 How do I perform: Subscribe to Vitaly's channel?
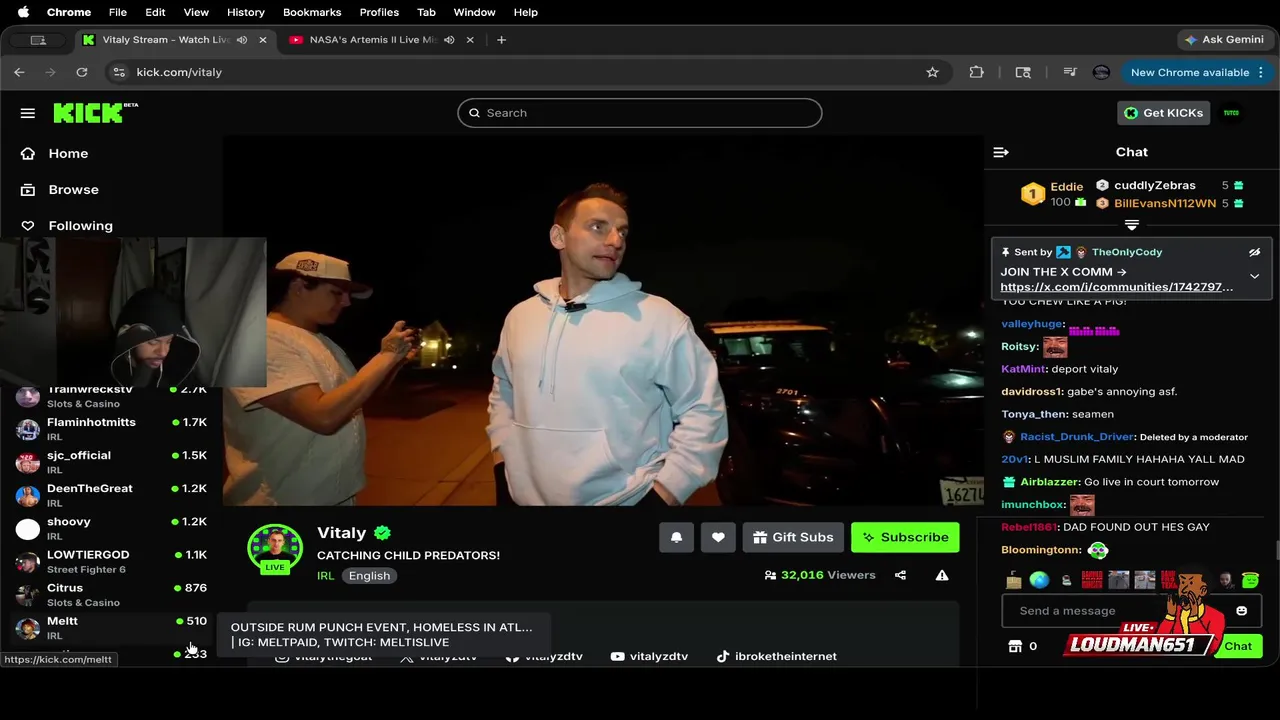coord(905,537)
